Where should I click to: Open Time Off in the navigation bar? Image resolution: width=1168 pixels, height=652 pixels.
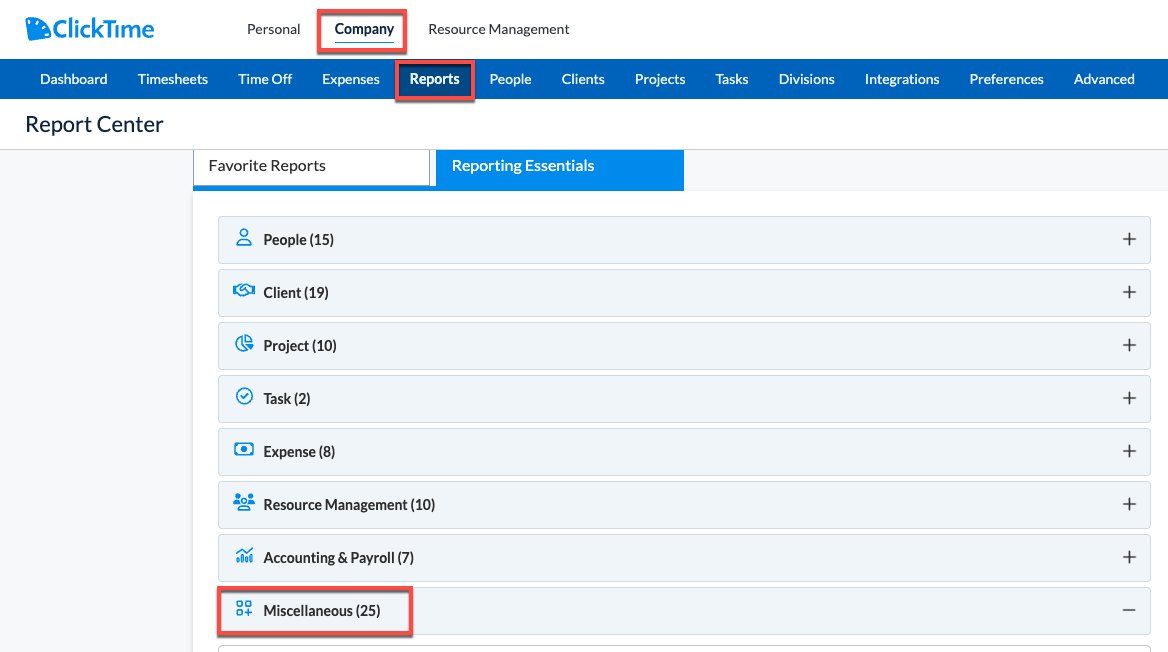264,79
